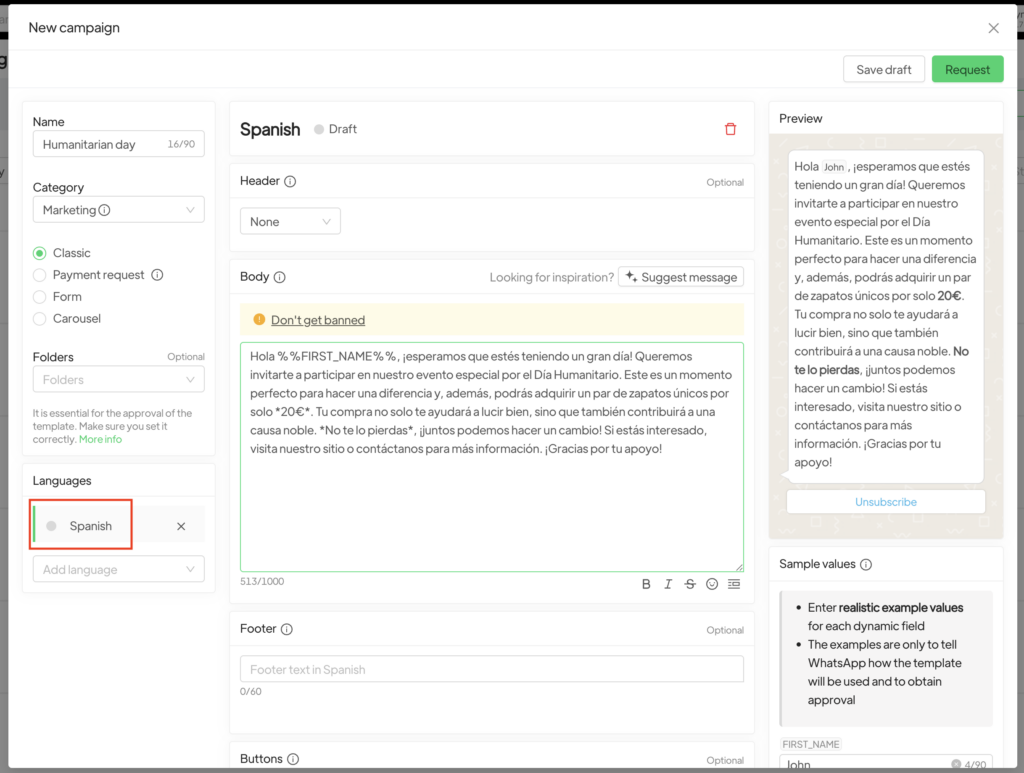The width and height of the screenshot is (1024, 773).
Task: Select the Classic radio option
Action: pyautogui.click(x=40, y=253)
